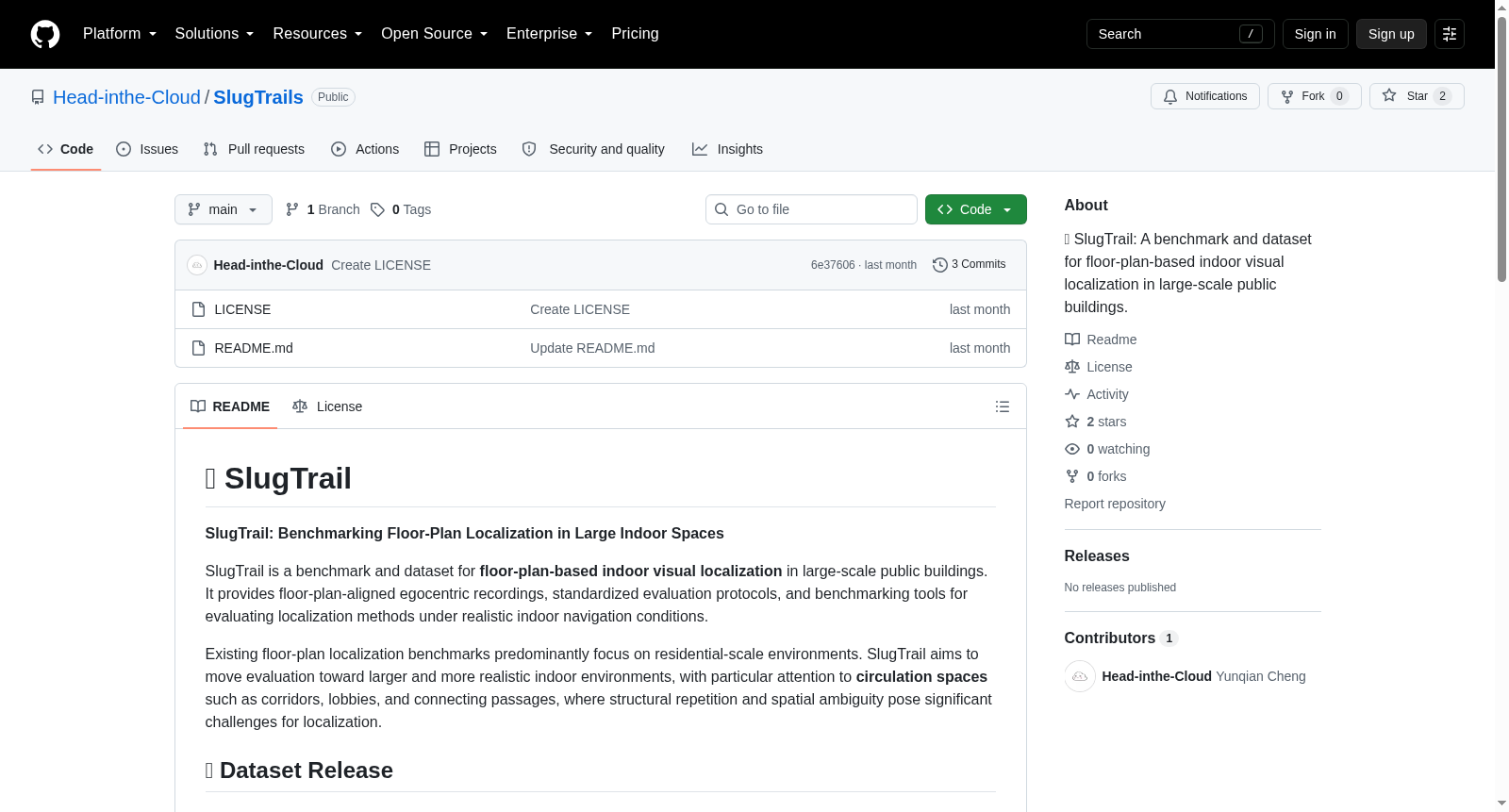Open the LICENSE file name
The image size is (1509, 812).
click(242, 309)
